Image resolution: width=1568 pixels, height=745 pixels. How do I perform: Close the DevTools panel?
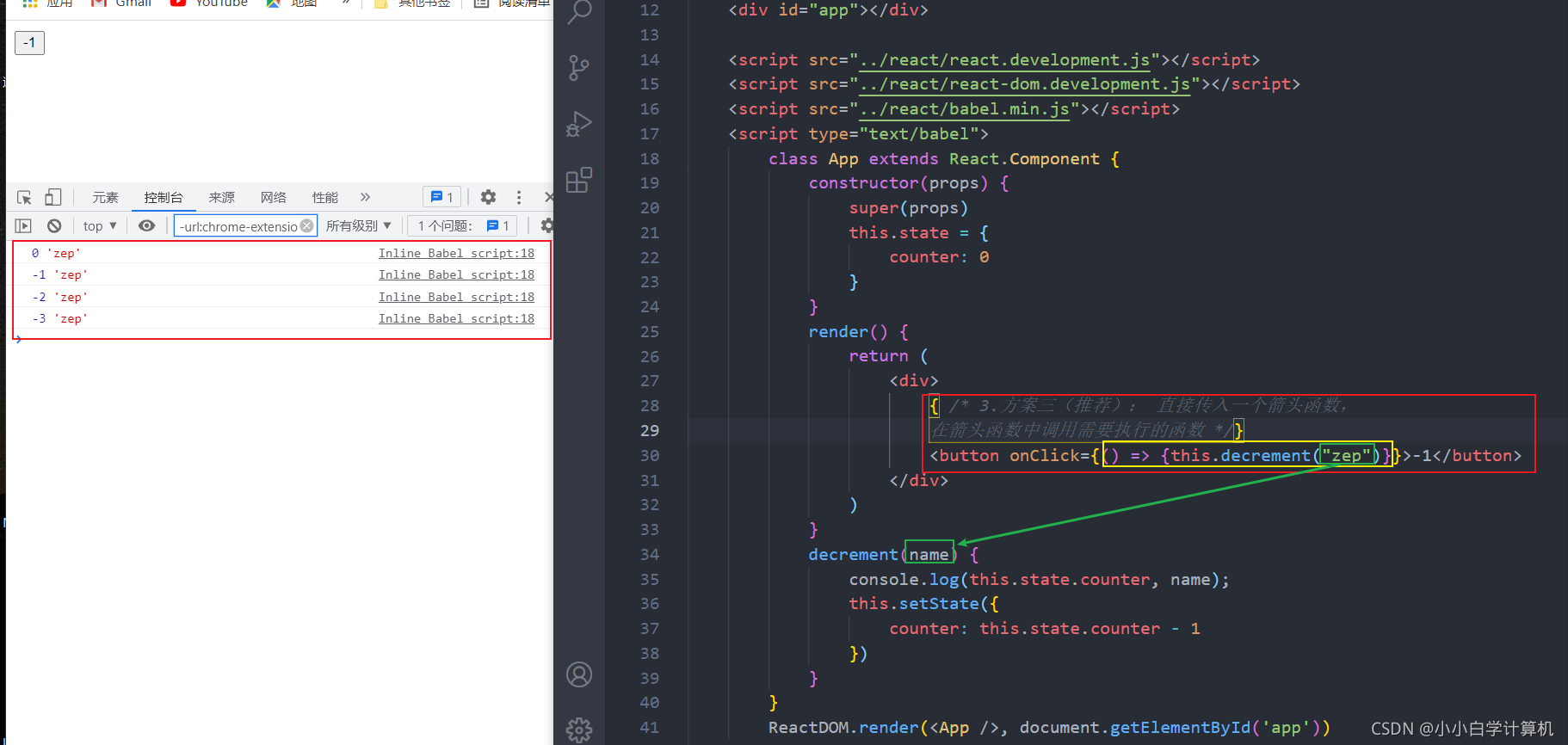(548, 197)
